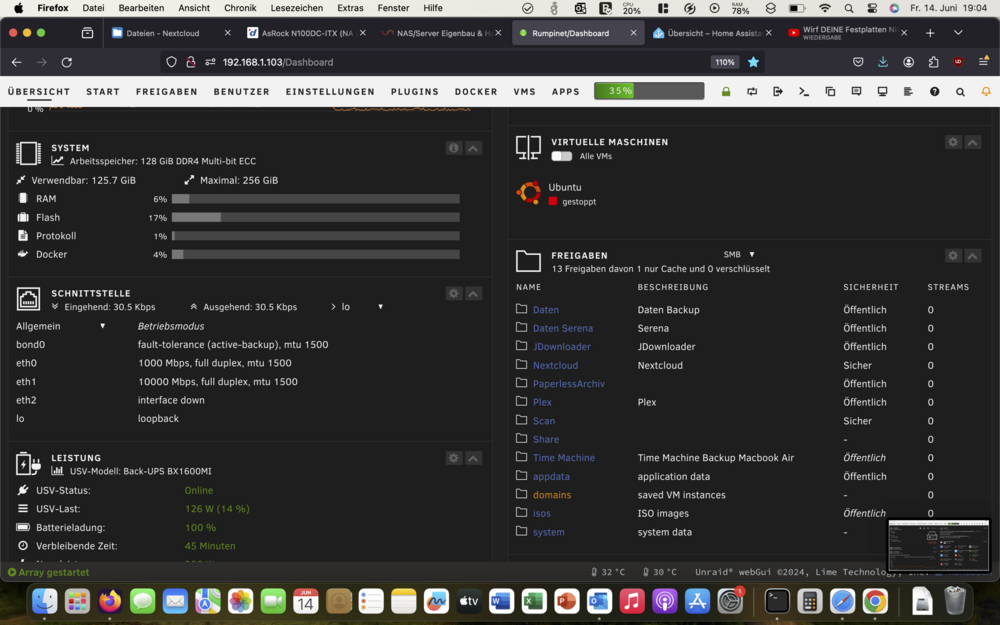Click the 35% array usage progress bar
The width and height of the screenshot is (1000, 625).
pos(649,91)
